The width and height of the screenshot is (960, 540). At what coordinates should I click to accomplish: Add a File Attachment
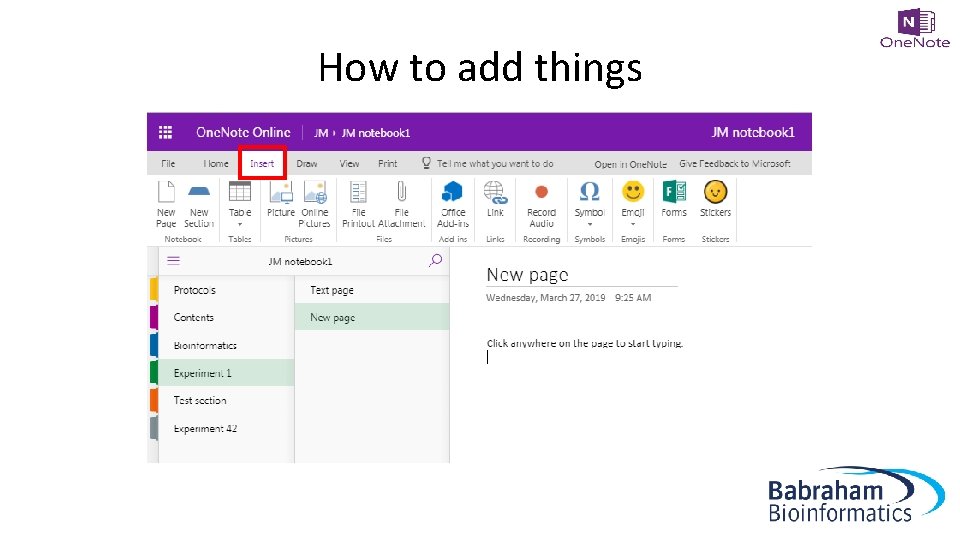pyautogui.click(x=402, y=205)
